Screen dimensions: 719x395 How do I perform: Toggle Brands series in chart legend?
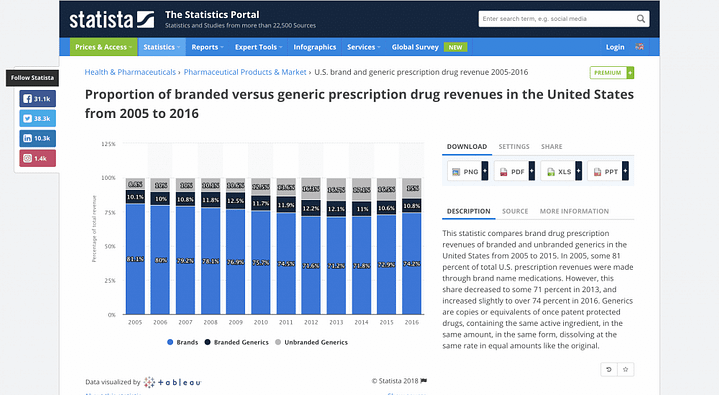pyautogui.click(x=183, y=342)
